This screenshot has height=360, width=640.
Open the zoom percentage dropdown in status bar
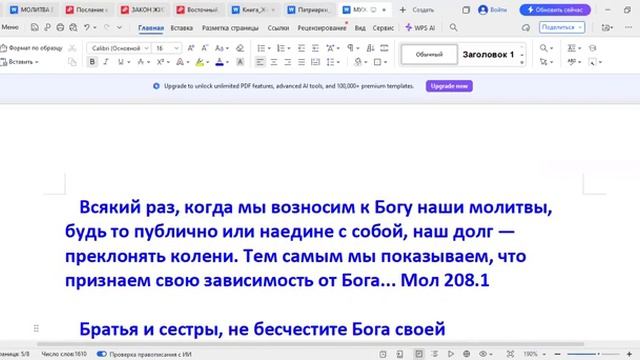point(544,354)
